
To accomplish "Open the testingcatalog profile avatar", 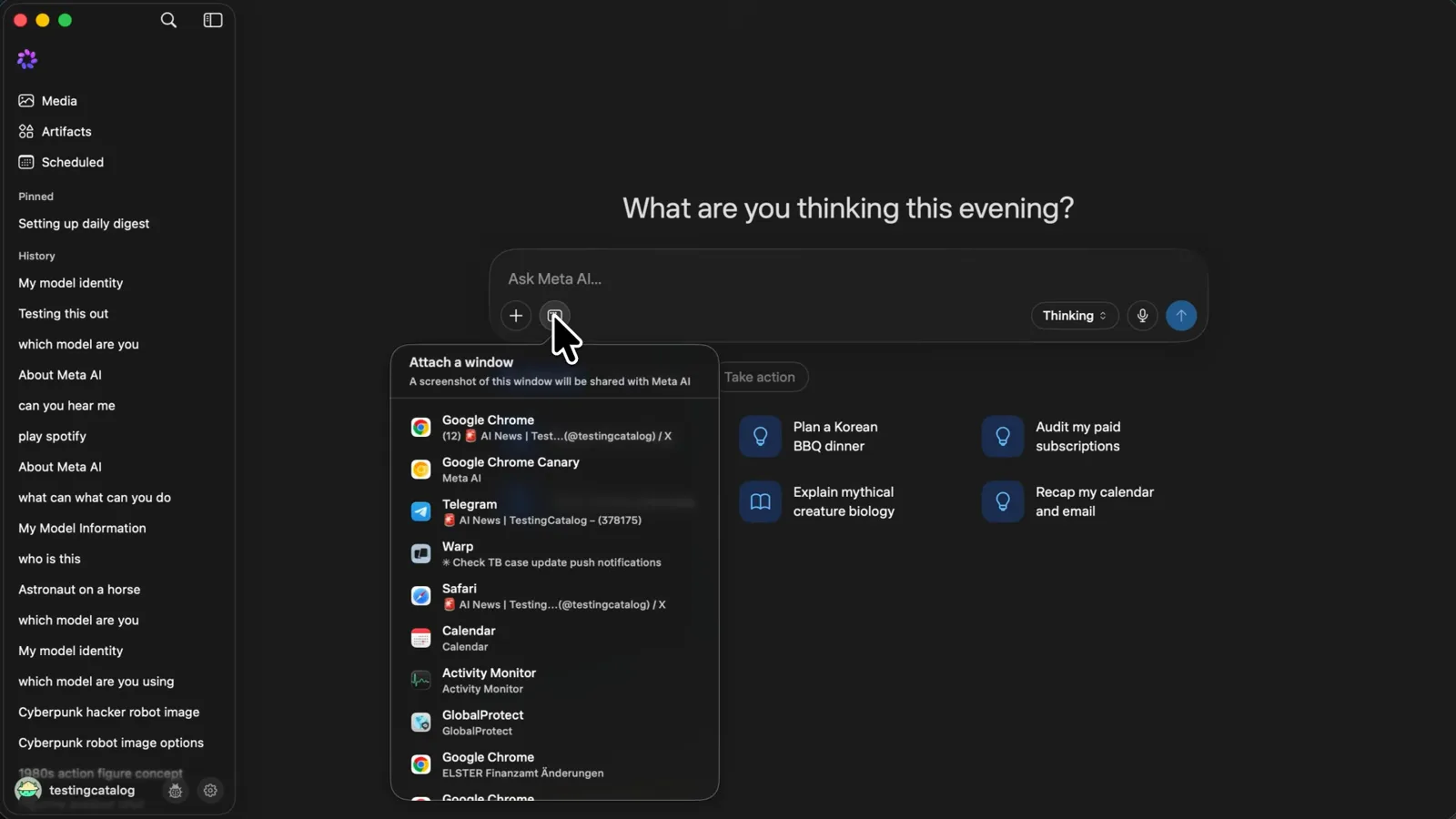I will (x=28, y=790).
